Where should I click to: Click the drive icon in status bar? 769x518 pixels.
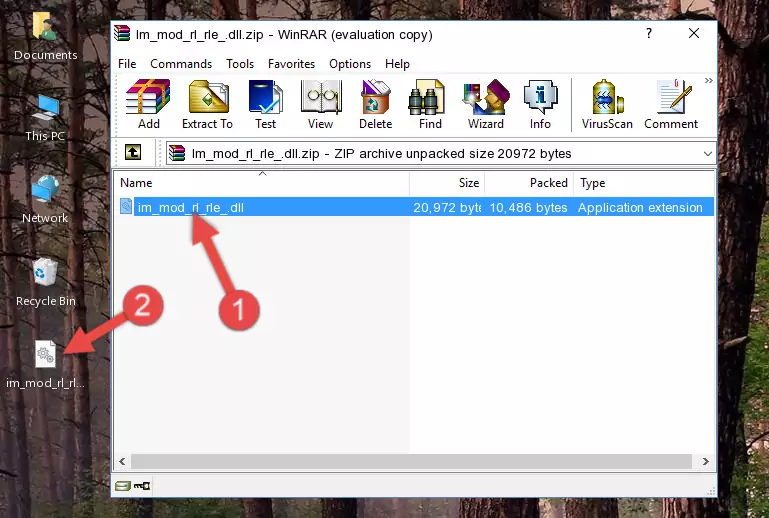(123, 486)
